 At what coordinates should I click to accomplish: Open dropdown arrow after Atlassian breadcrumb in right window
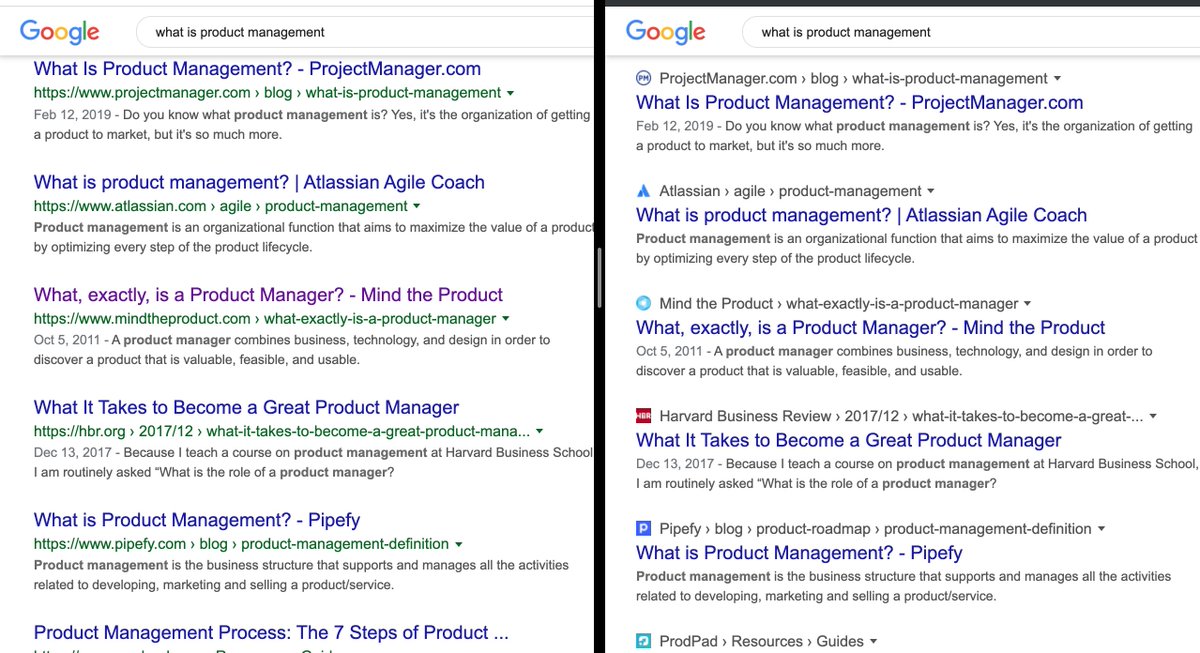coord(931,191)
